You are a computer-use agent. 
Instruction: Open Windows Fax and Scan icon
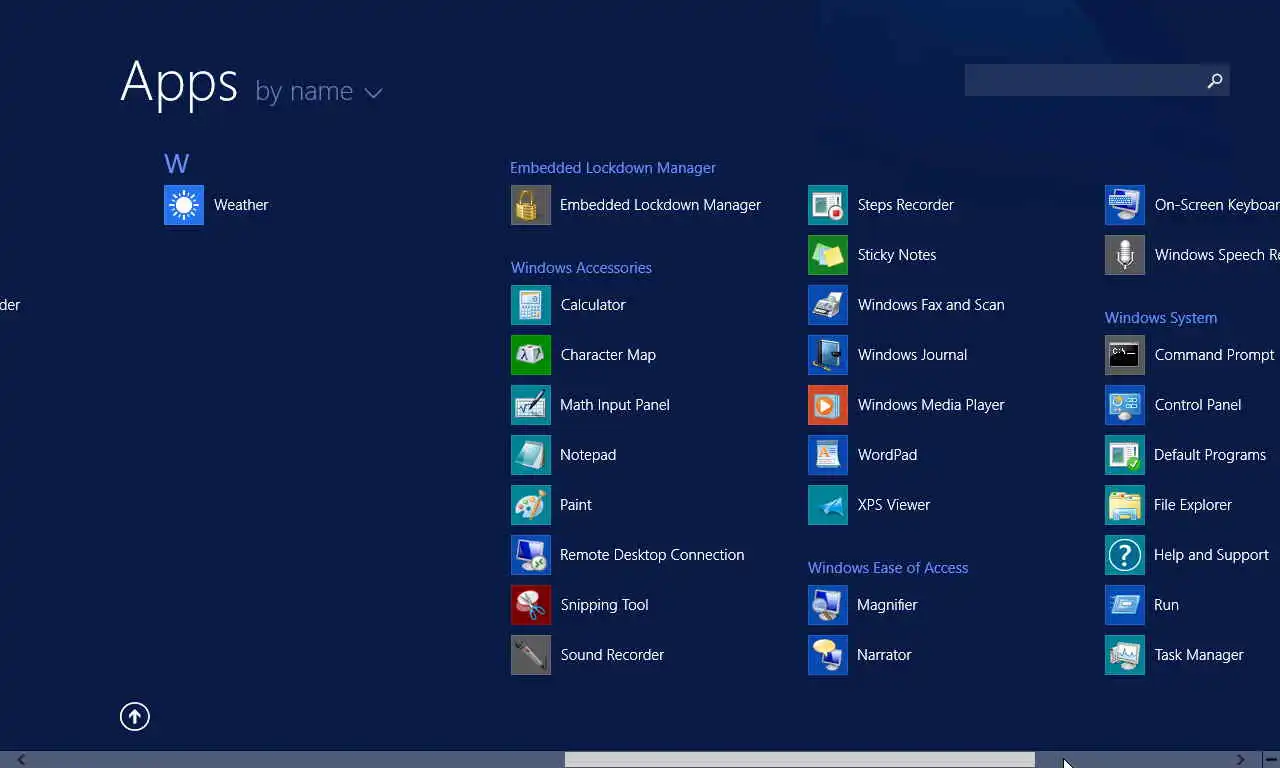(828, 305)
